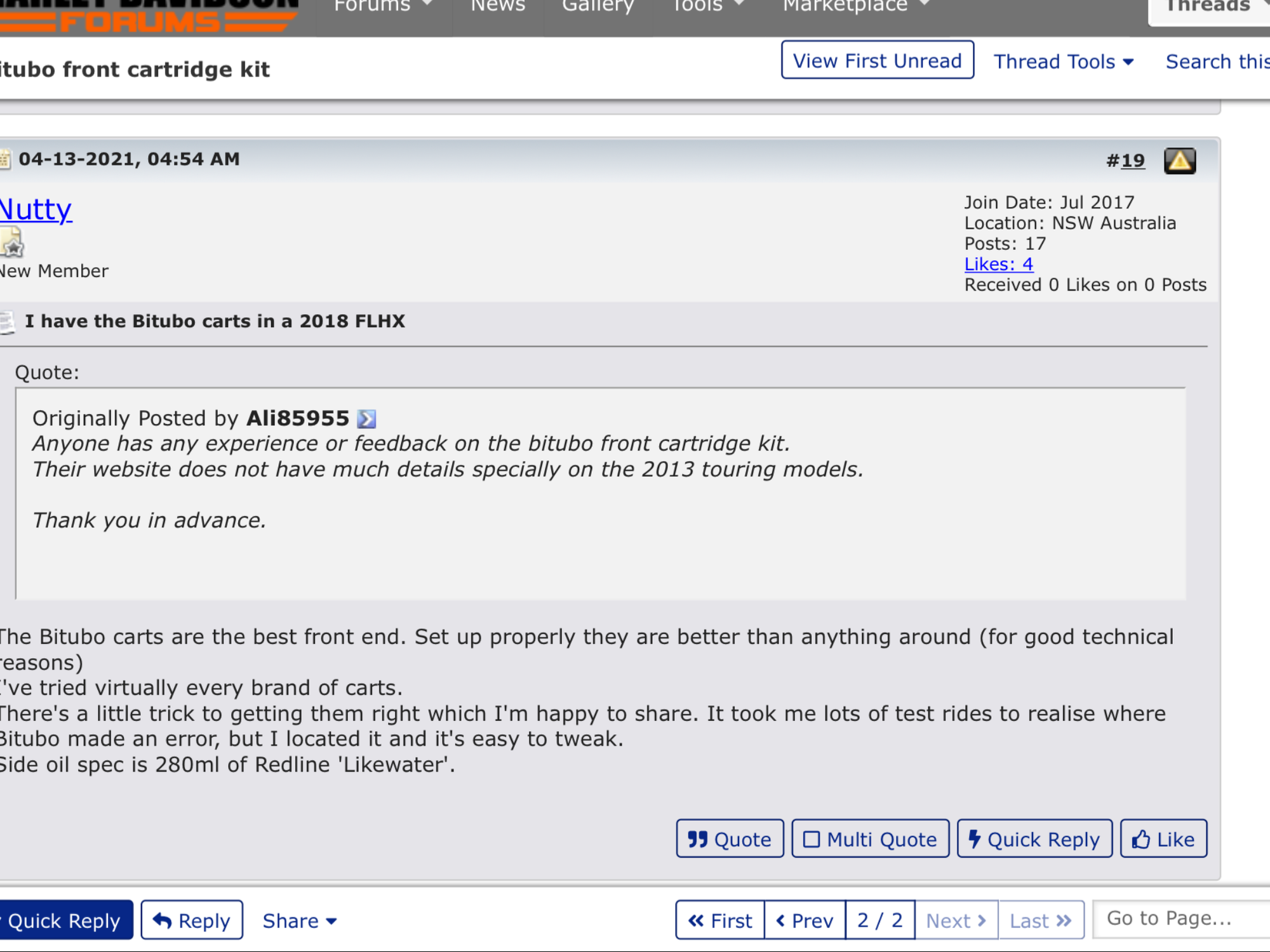Open the Gallery menu item
This screenshot has width=1270, height=952.
[x=598, y=6]
